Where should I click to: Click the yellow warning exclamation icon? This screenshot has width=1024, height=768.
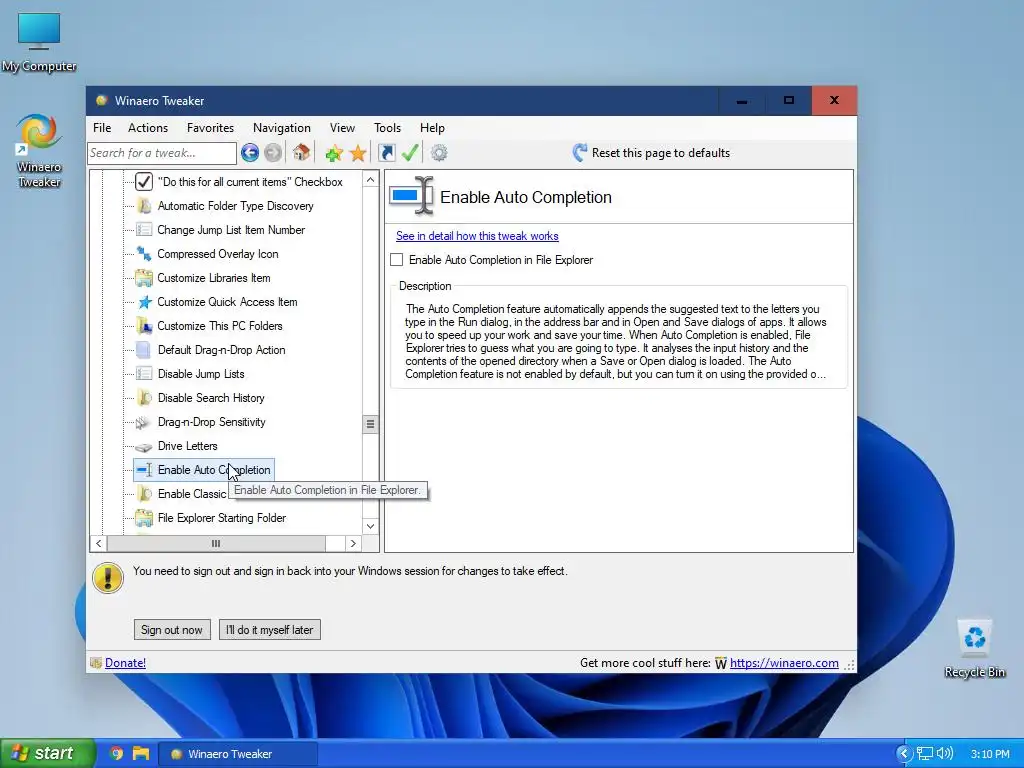click(x=108, y=577)
